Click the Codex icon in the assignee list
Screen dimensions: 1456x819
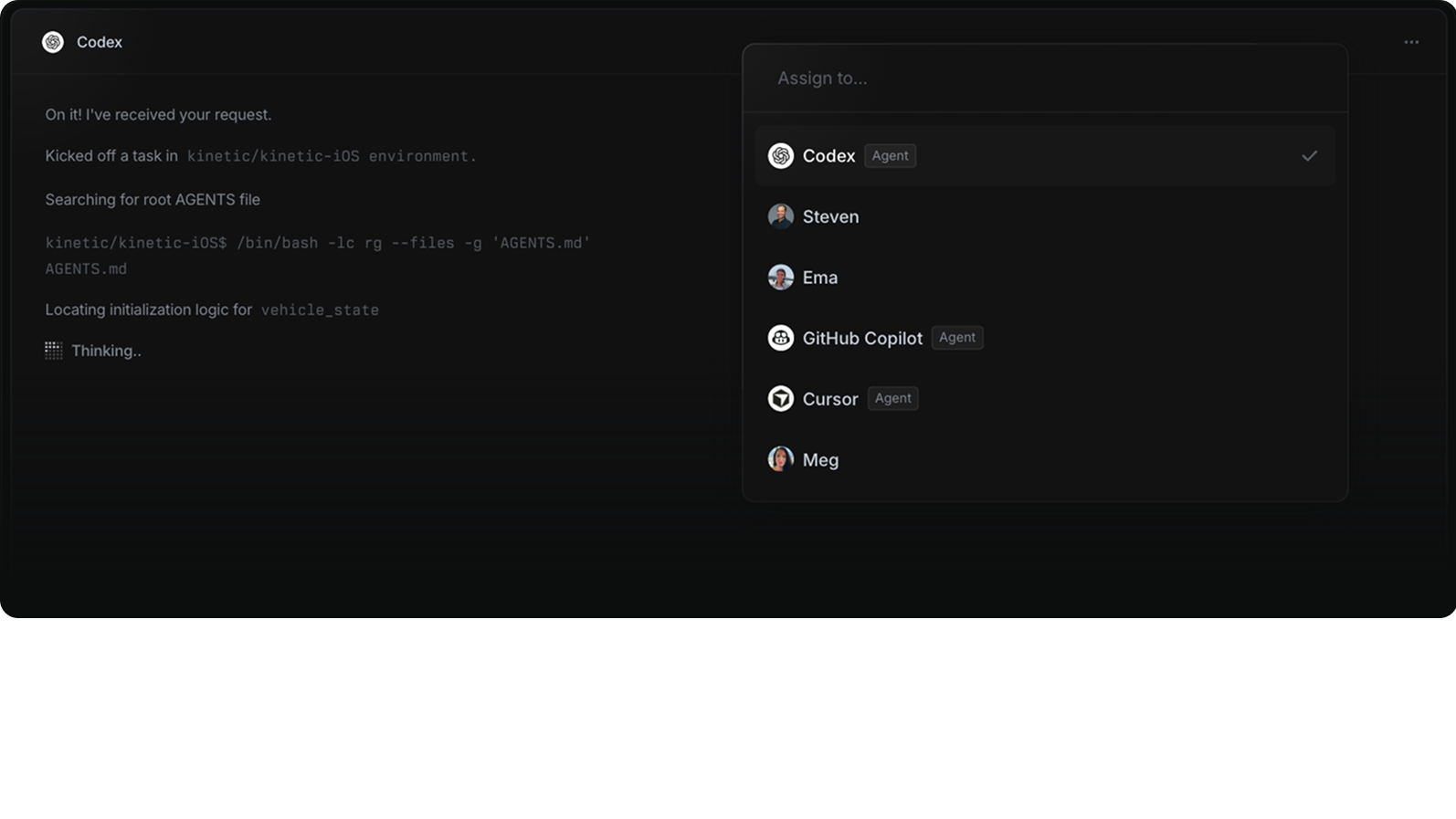[x=780, y=156]
